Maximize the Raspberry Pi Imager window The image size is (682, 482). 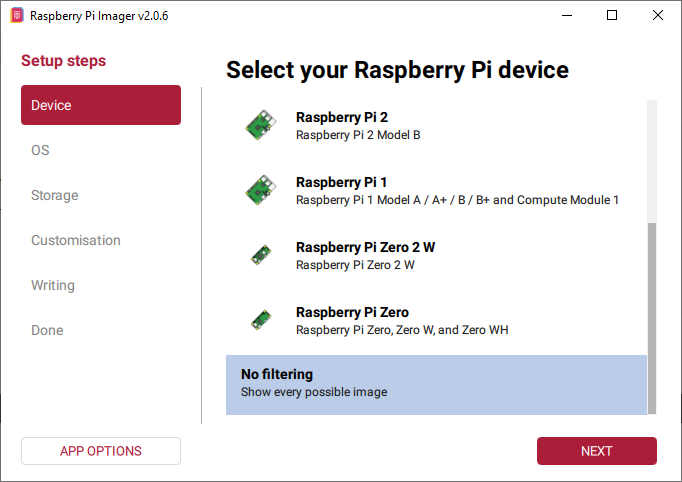click(612, 16)
